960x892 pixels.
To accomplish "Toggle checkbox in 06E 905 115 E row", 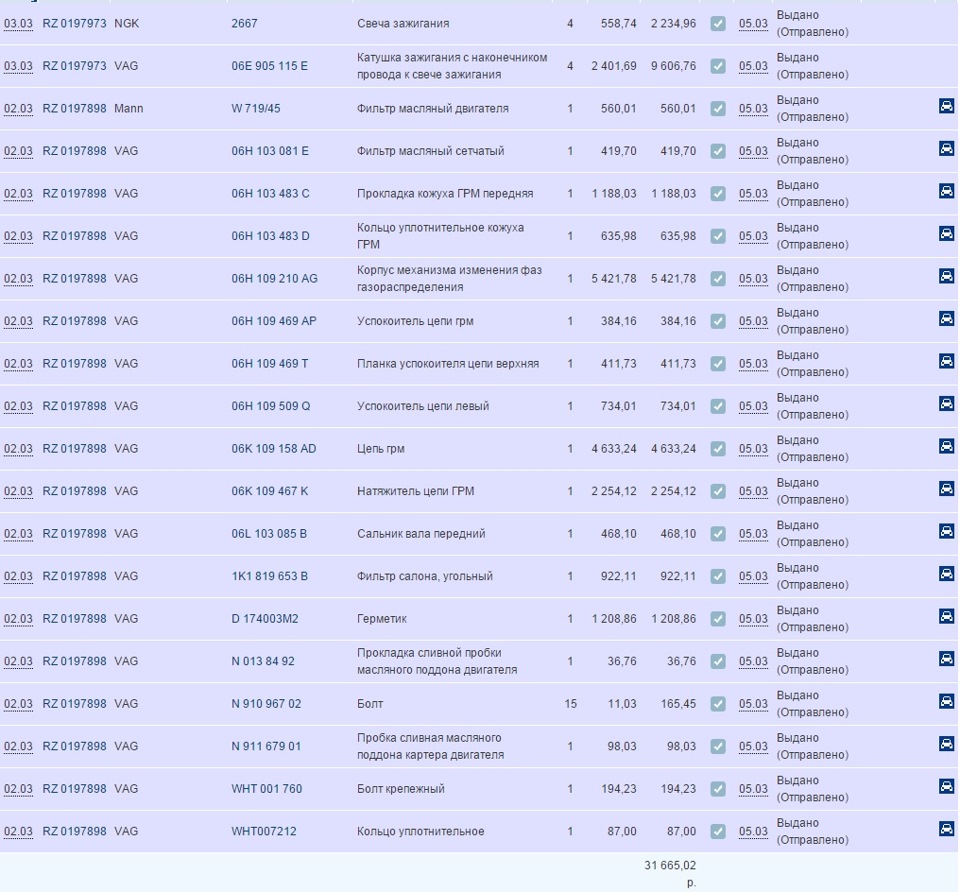I will click(718, 66).
